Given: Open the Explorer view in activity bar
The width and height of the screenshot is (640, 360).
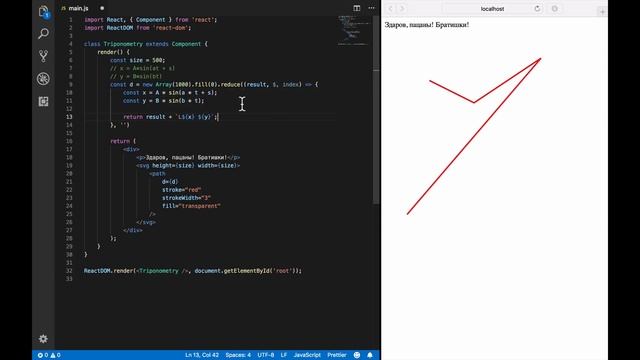Looking at the screenshot, I should [x=43, y=11].
